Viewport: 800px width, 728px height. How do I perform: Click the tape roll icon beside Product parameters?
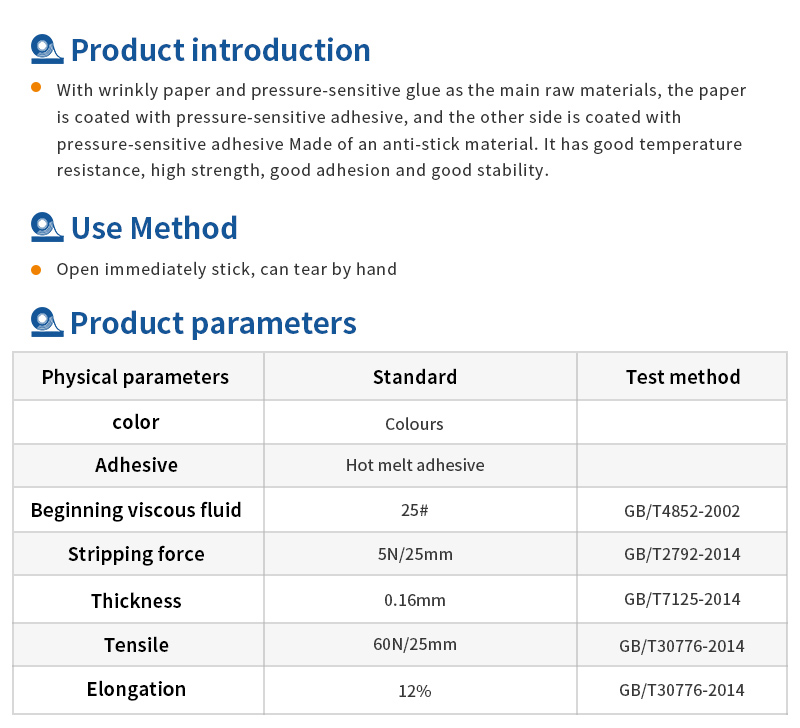(47, 322)
